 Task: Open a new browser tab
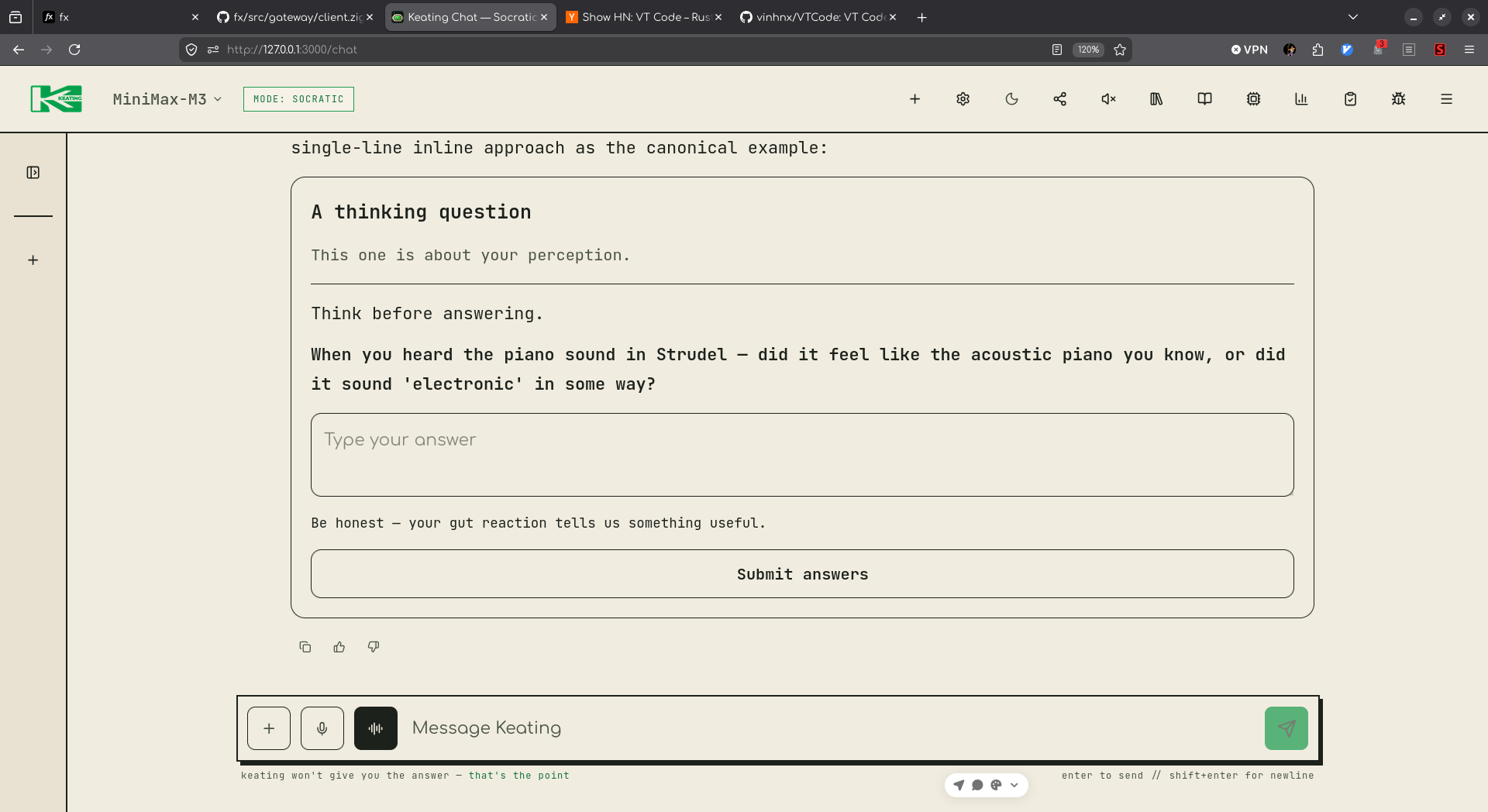click(x=921, y=17)
